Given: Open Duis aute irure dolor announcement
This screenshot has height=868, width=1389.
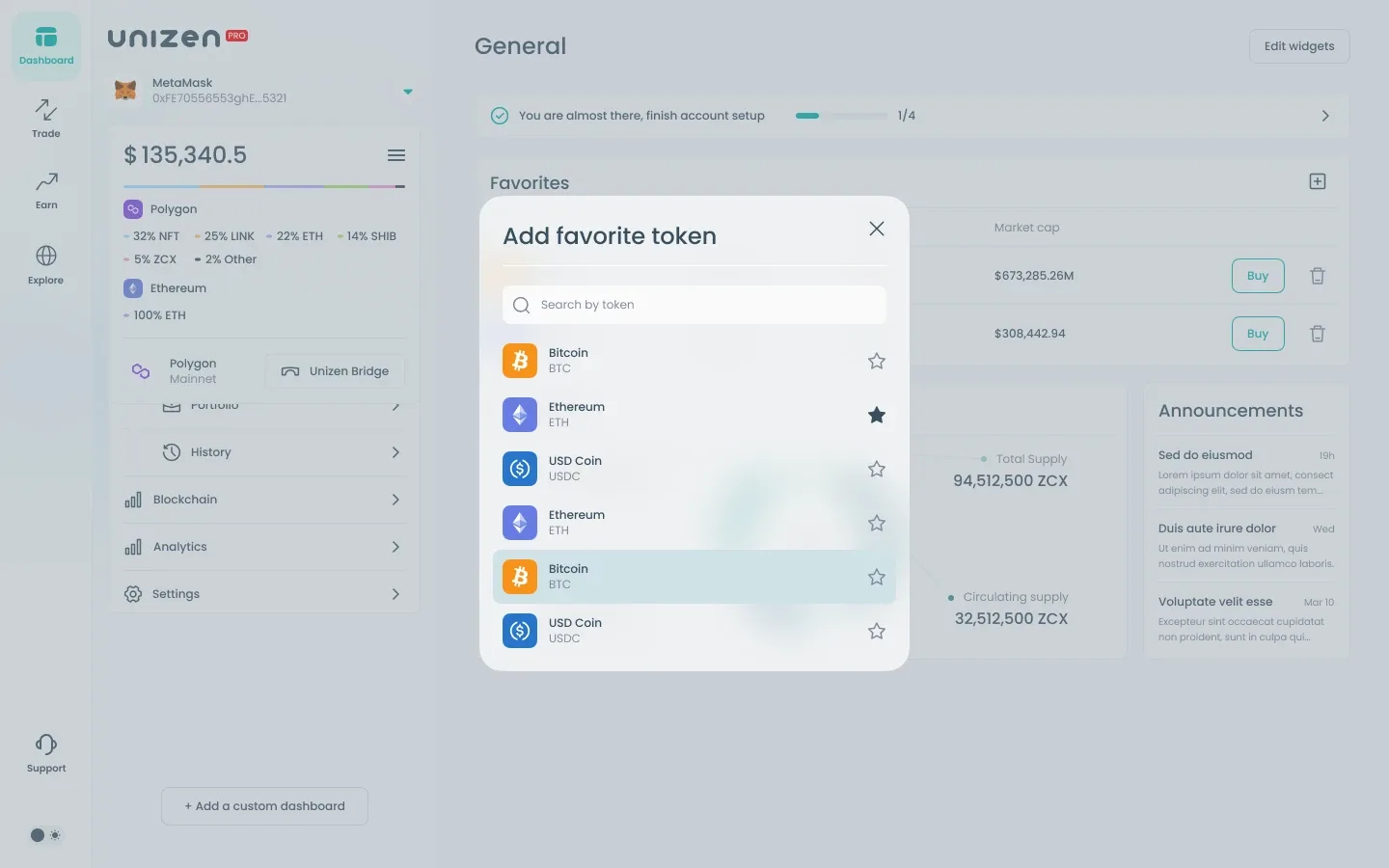Looking at the screenshot, I should point(1246,546).
